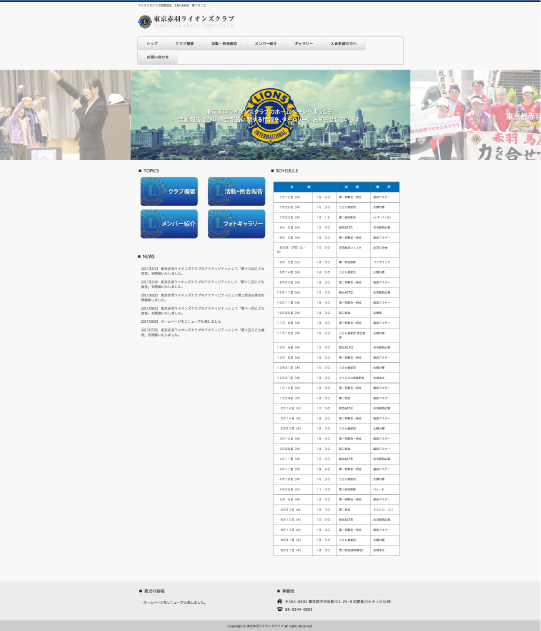Click the footer renewal notice link
541x631 pixels.
pos(174,602)
